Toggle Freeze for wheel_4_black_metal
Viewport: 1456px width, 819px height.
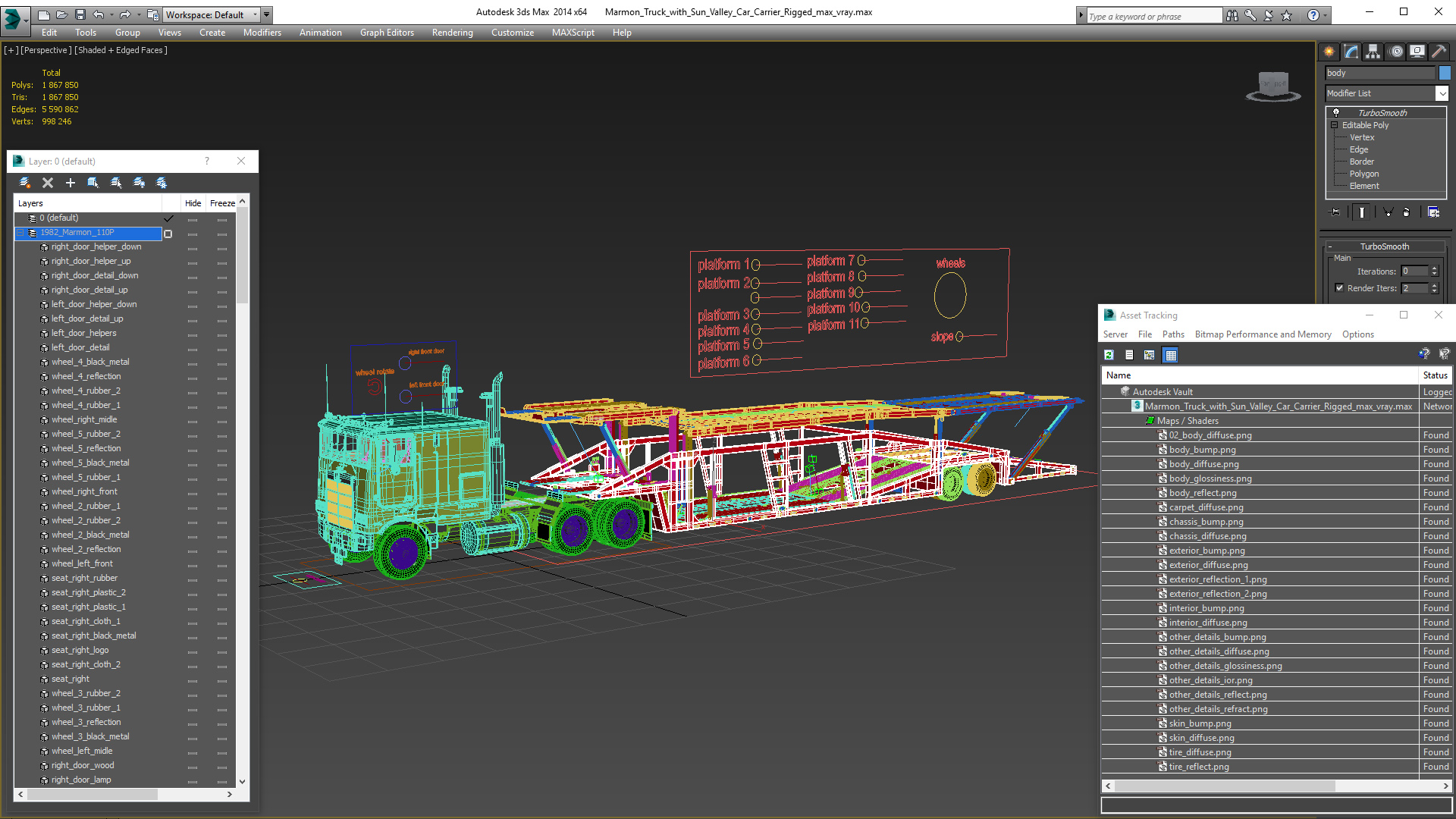[x=221, y=362]
